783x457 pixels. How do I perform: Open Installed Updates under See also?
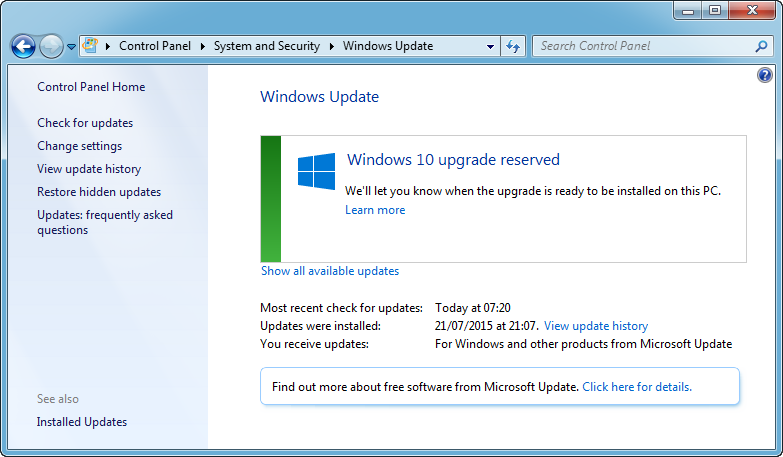point(82,422)
